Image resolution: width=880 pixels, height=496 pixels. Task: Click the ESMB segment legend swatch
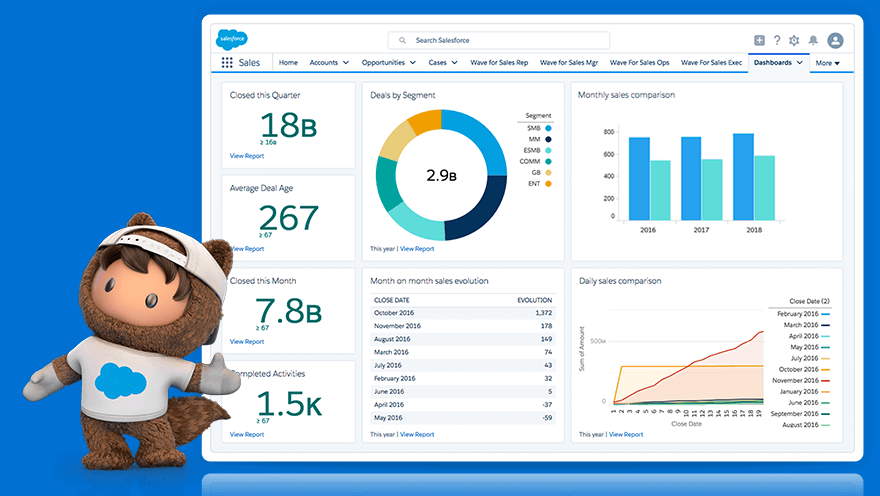[548, 150]
